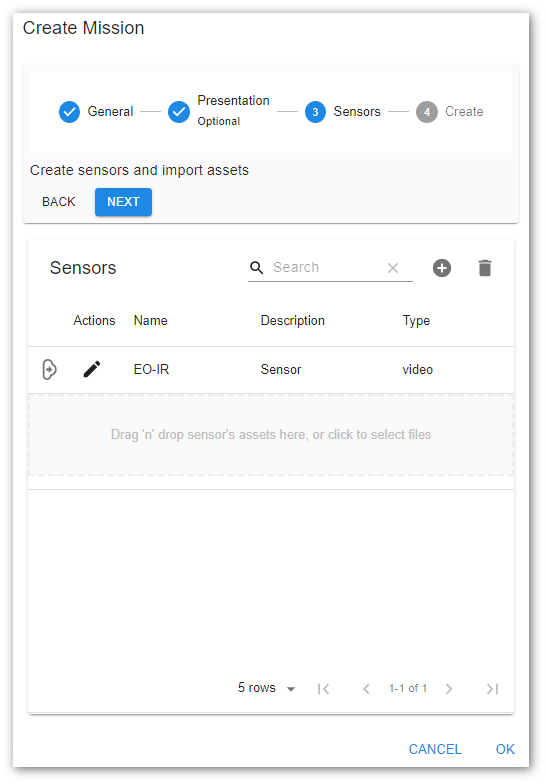Edit the EO-IR sensor with pencil icon
The width and height of the screenshot is (546, 784).
pos(92,370)
